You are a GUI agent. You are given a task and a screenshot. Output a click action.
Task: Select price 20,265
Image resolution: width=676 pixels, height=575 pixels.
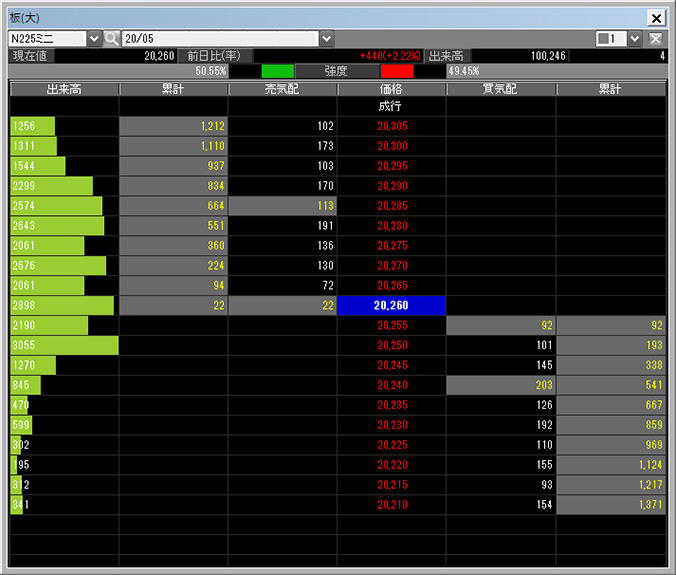click(x=392, y=285)
